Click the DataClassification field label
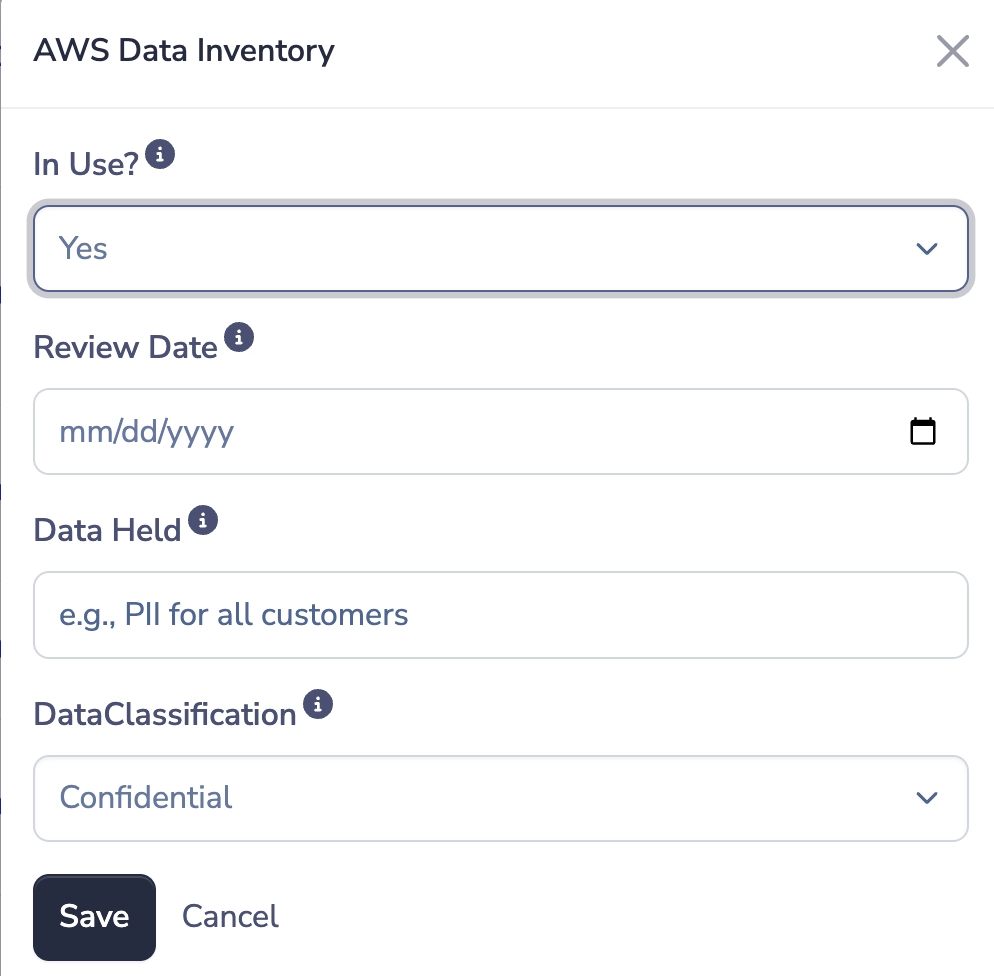This screenshot has height=976, width=994. pos(165,714)
